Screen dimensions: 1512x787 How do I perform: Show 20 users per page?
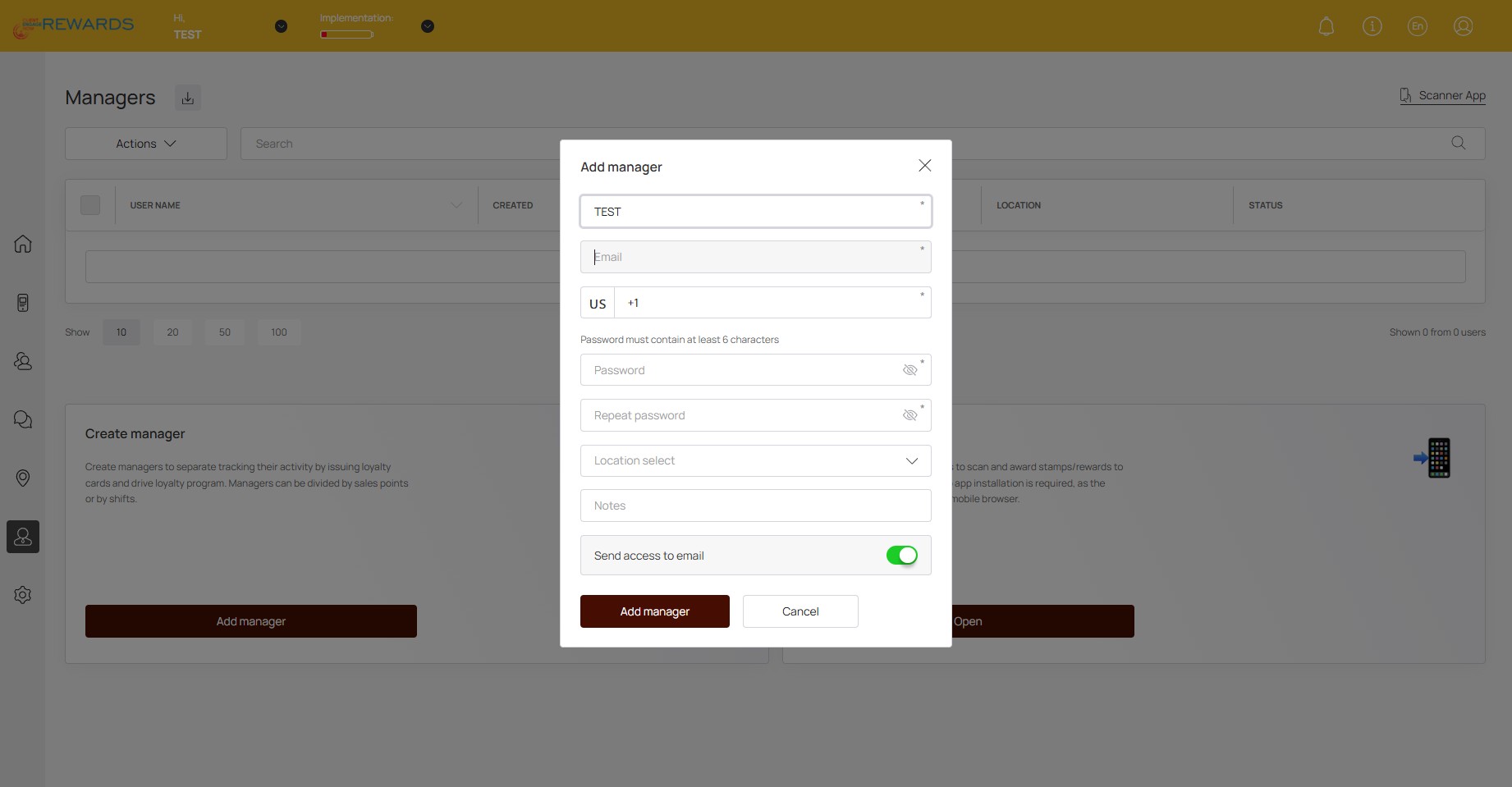[172, 332]
